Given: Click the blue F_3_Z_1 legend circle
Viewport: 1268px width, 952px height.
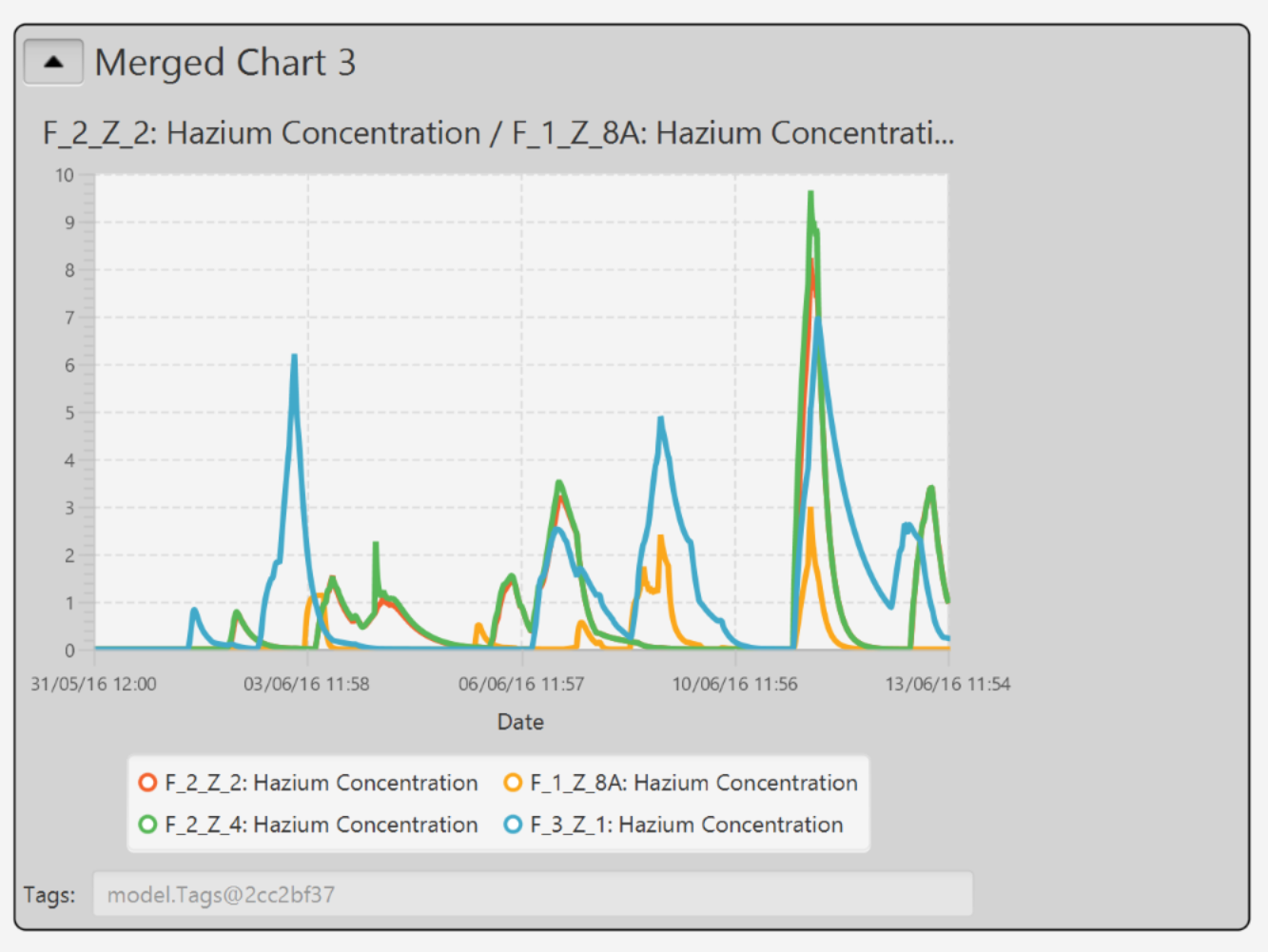Looking at the screenshot, I should pyautogui.click(x=513, y=825).
